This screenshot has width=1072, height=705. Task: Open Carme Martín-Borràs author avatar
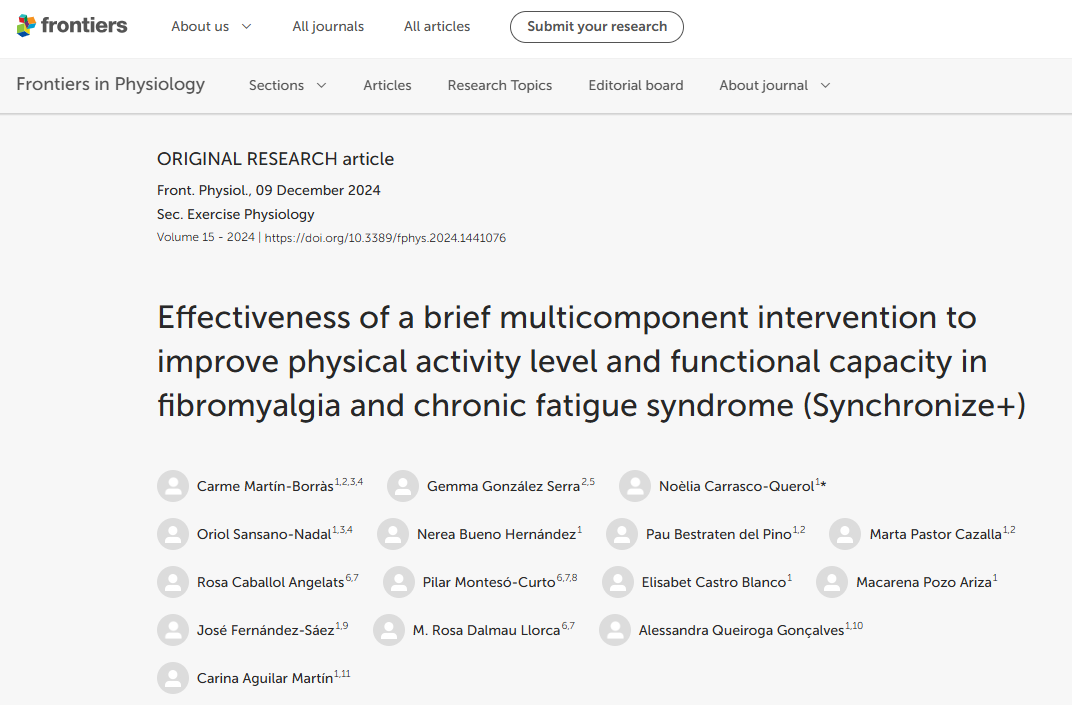point(173,486)
